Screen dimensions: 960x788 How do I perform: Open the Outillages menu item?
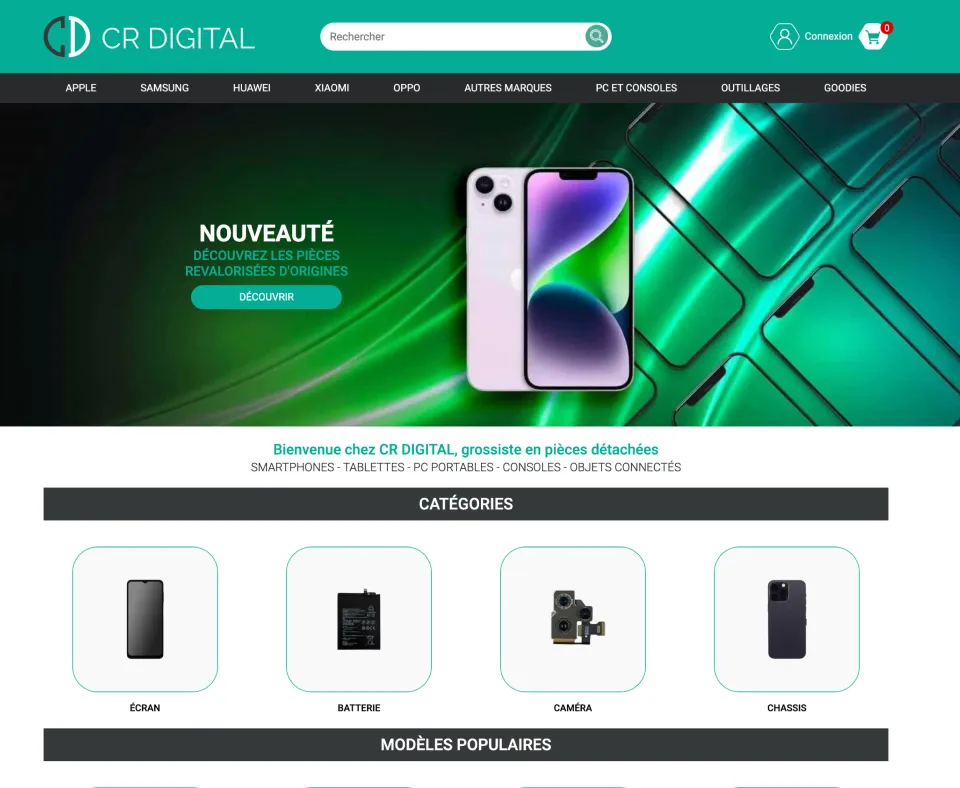[751, 88]
